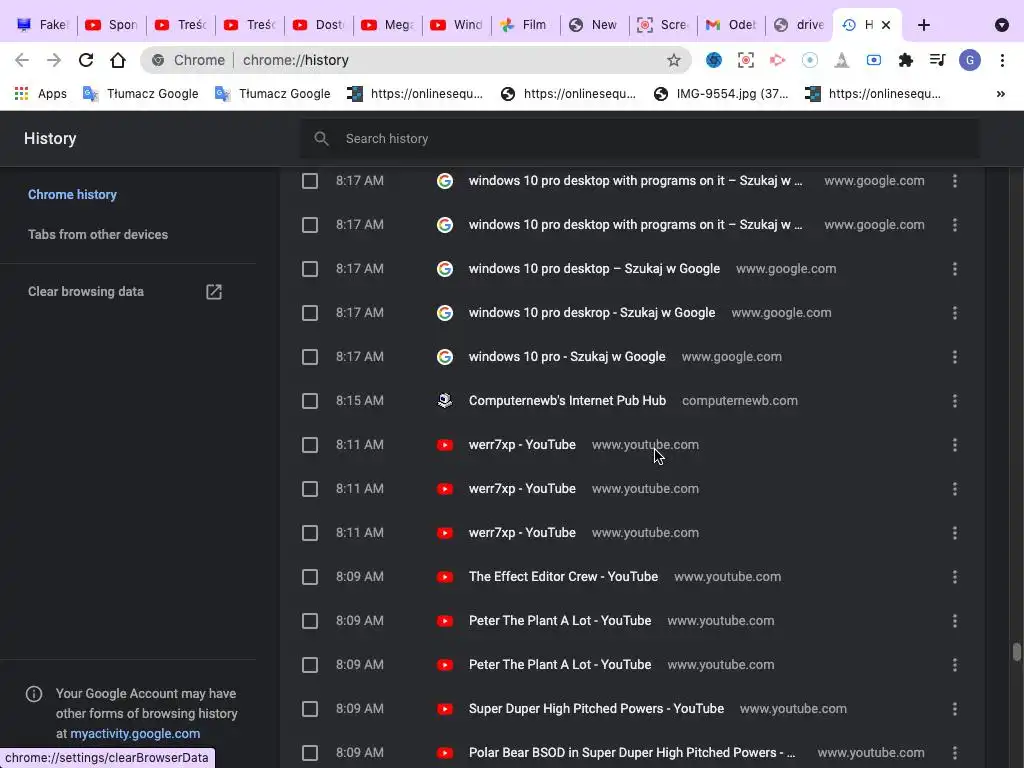The image size is (1024, 768).
Task: Open the first Tłumacz Google bookmark
Action: coord(140,93)
